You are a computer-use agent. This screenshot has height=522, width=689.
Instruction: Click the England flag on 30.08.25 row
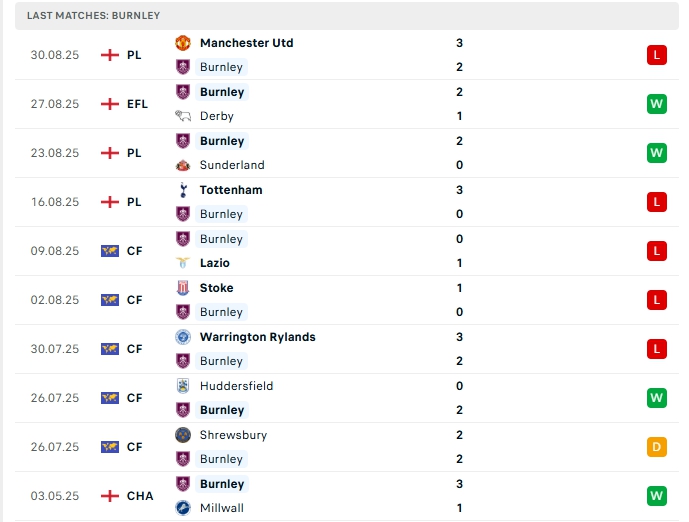coord(110,55)
